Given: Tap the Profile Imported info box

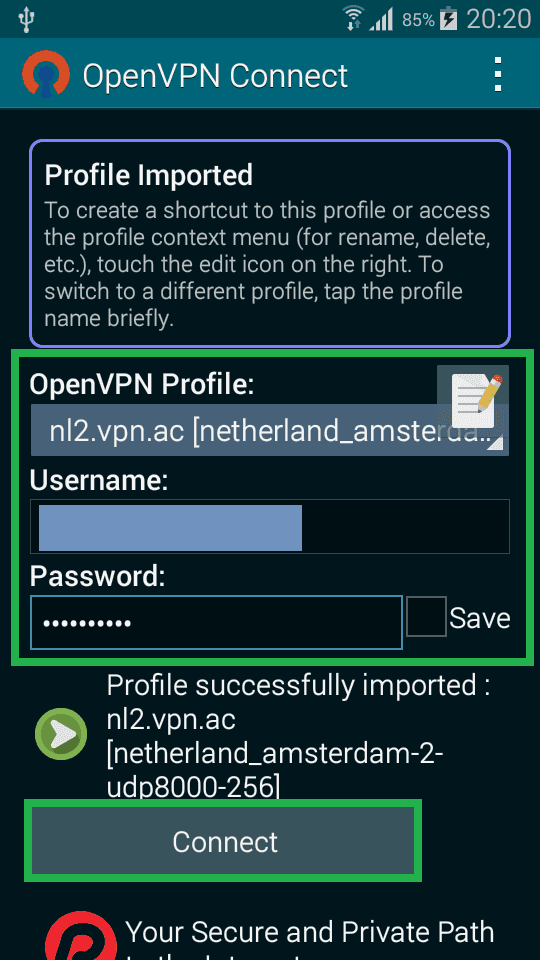Looking at the screenshot, I should [270, 244].
